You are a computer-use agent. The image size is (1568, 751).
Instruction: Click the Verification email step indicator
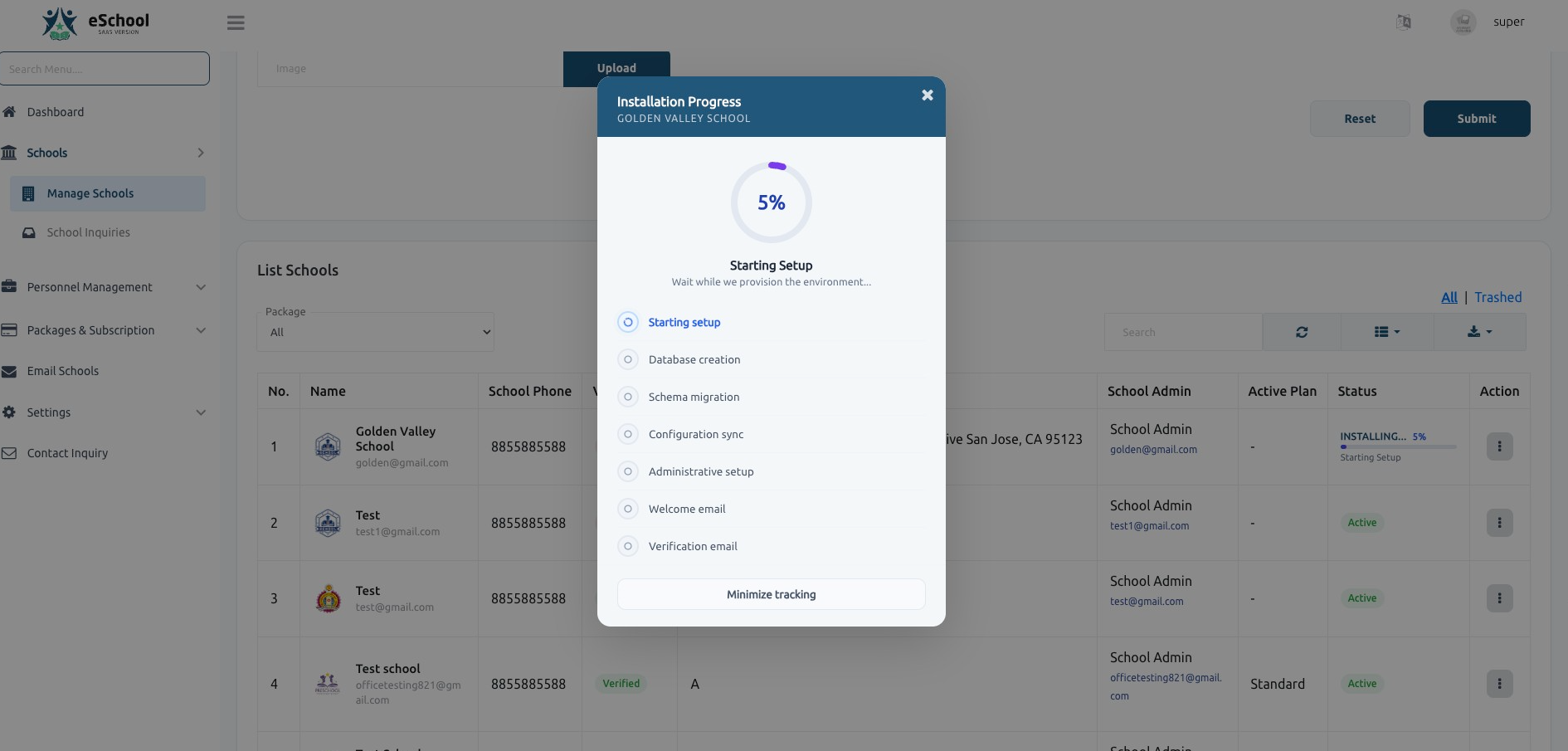pos(628,546)
